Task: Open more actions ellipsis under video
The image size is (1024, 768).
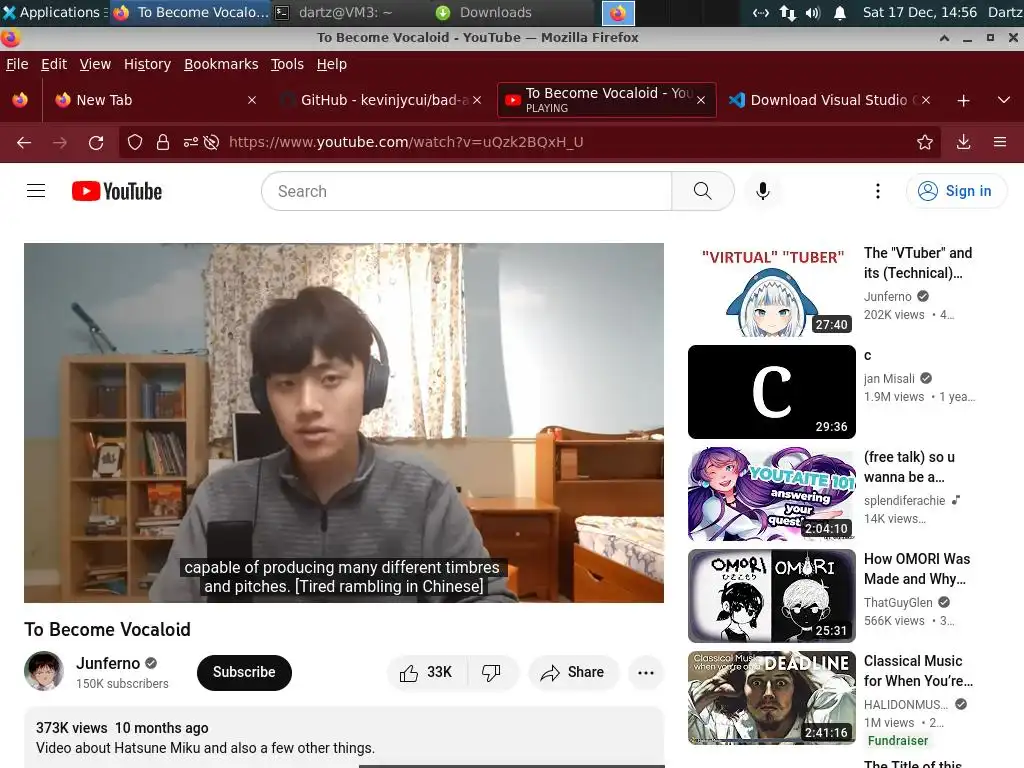Action: (x=646, y=673)
